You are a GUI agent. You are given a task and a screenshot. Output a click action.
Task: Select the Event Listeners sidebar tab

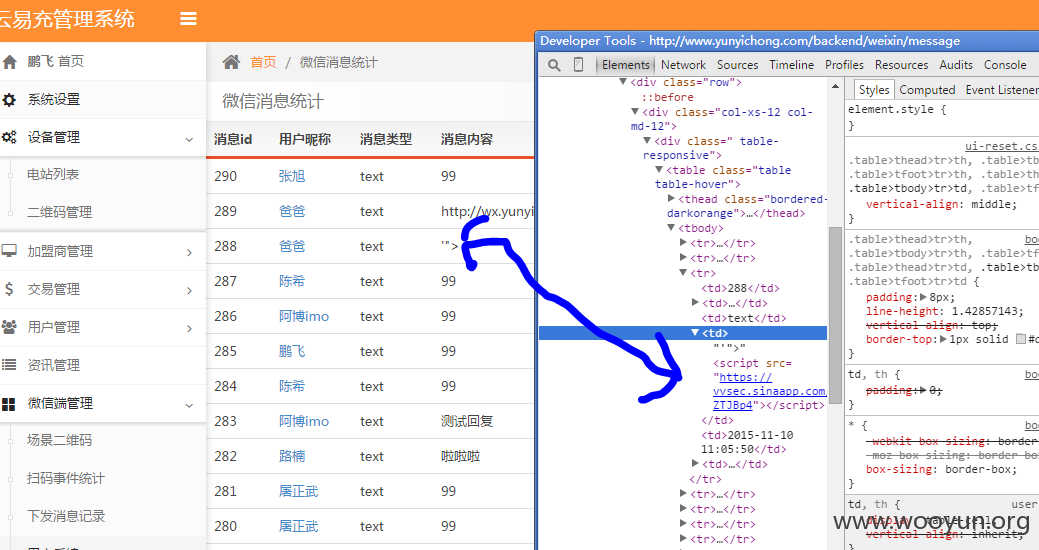[1002, 89]
